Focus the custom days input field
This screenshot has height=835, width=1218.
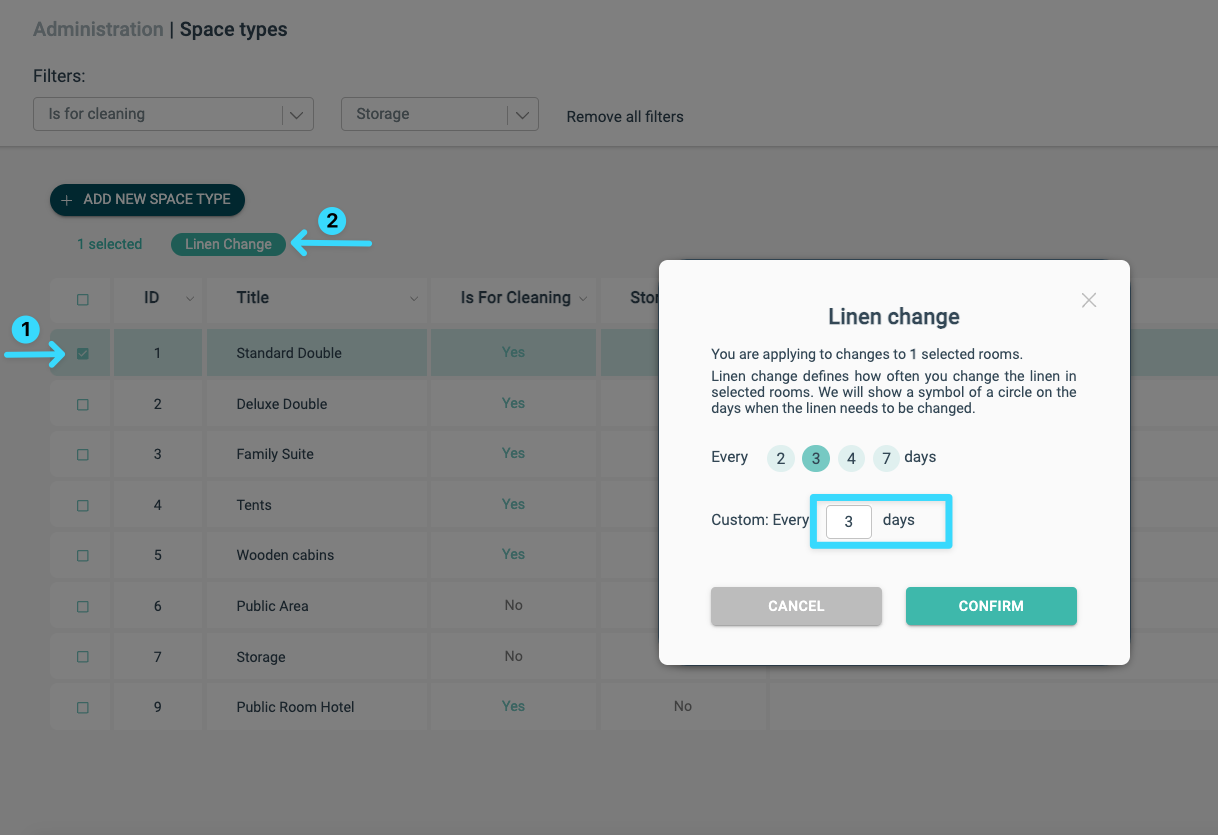click(x=849, y=521)
